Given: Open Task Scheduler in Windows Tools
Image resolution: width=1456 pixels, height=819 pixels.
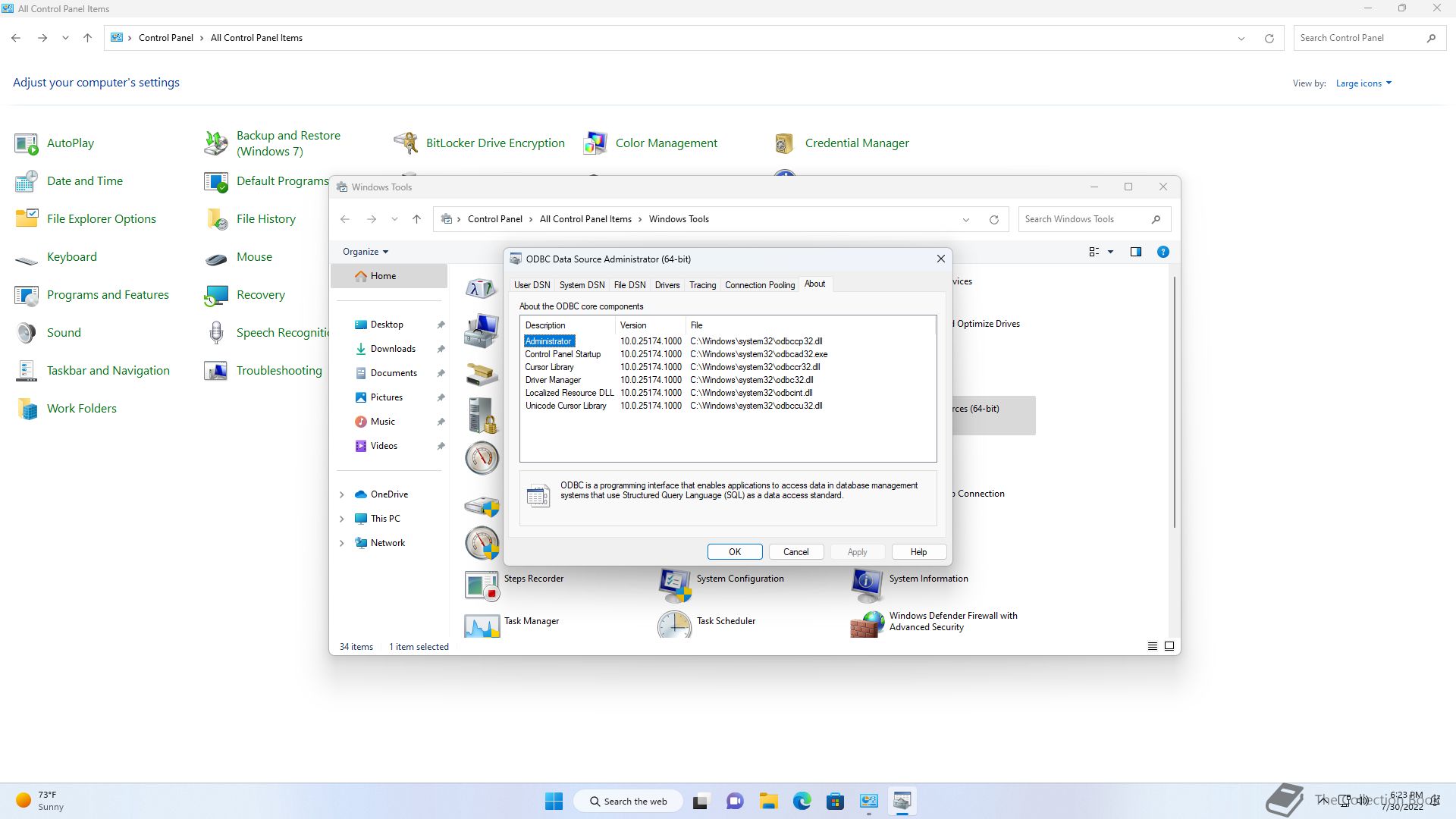Looking at the screenshot, I should [x=707, y=623].
